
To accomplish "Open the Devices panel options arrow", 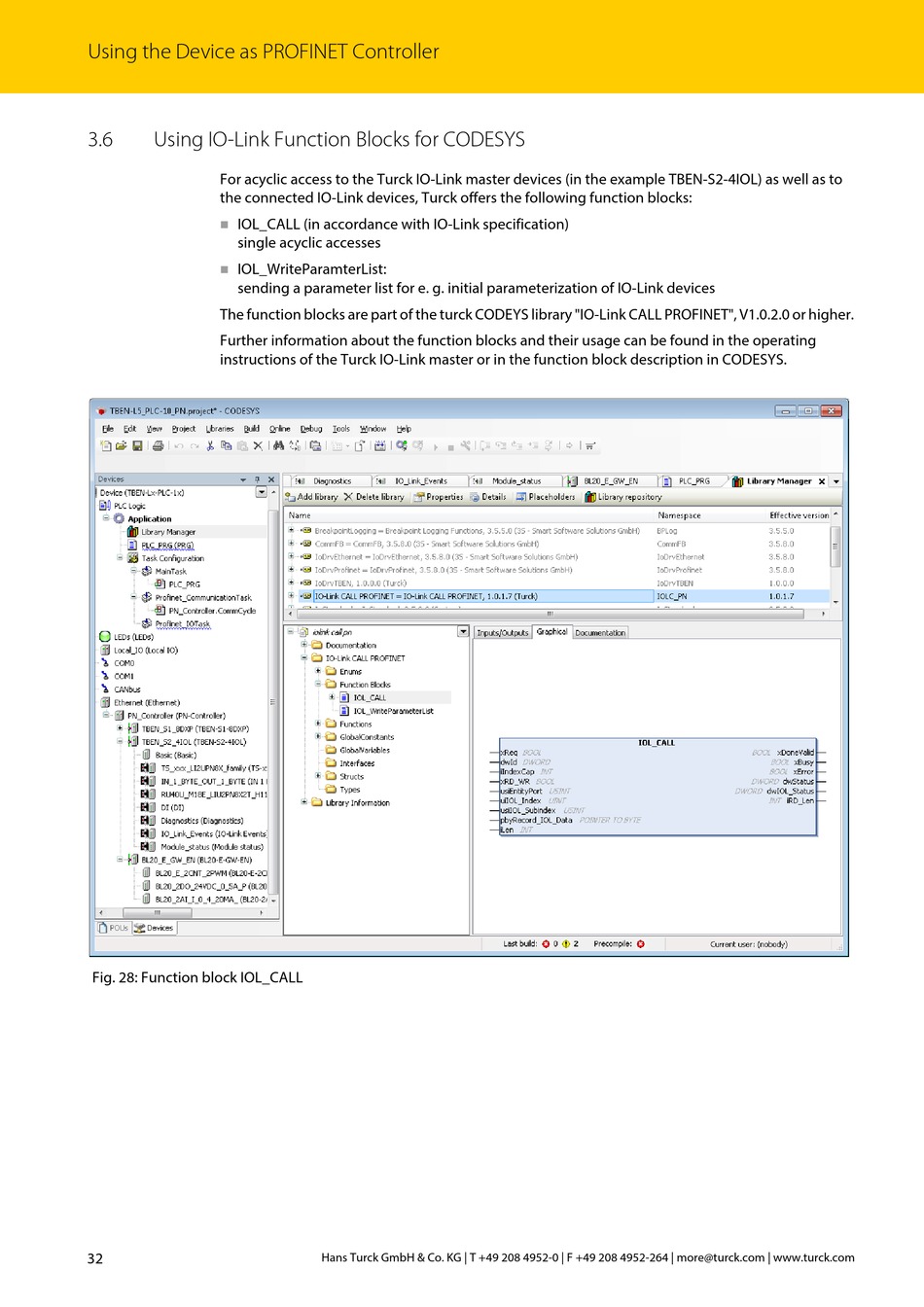I will pyautogui.click(x=243, y=479).
